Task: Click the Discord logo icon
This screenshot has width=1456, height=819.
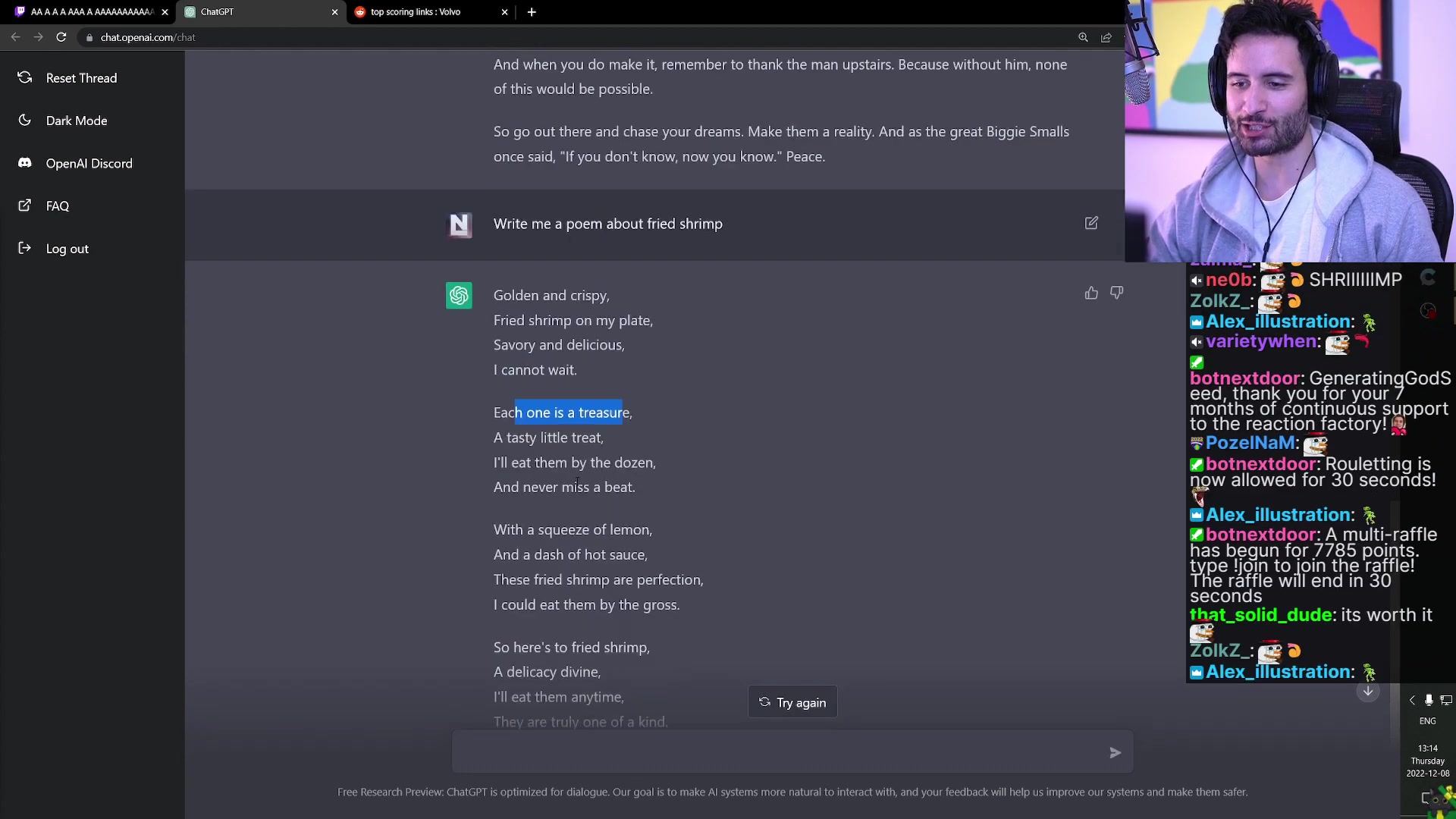Action: [24, 163]
